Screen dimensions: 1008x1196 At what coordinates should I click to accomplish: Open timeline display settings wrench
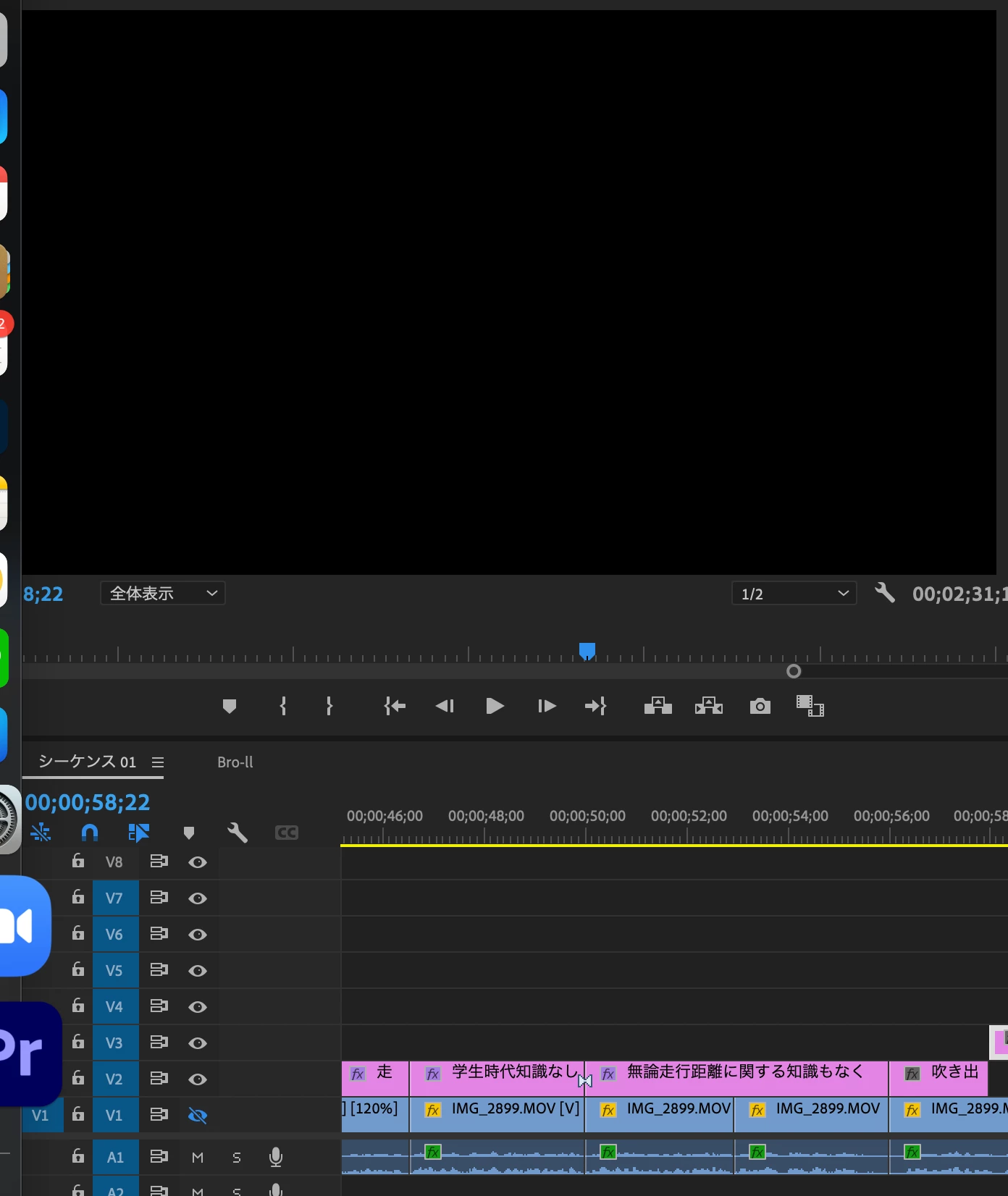(x=237, y=833)
